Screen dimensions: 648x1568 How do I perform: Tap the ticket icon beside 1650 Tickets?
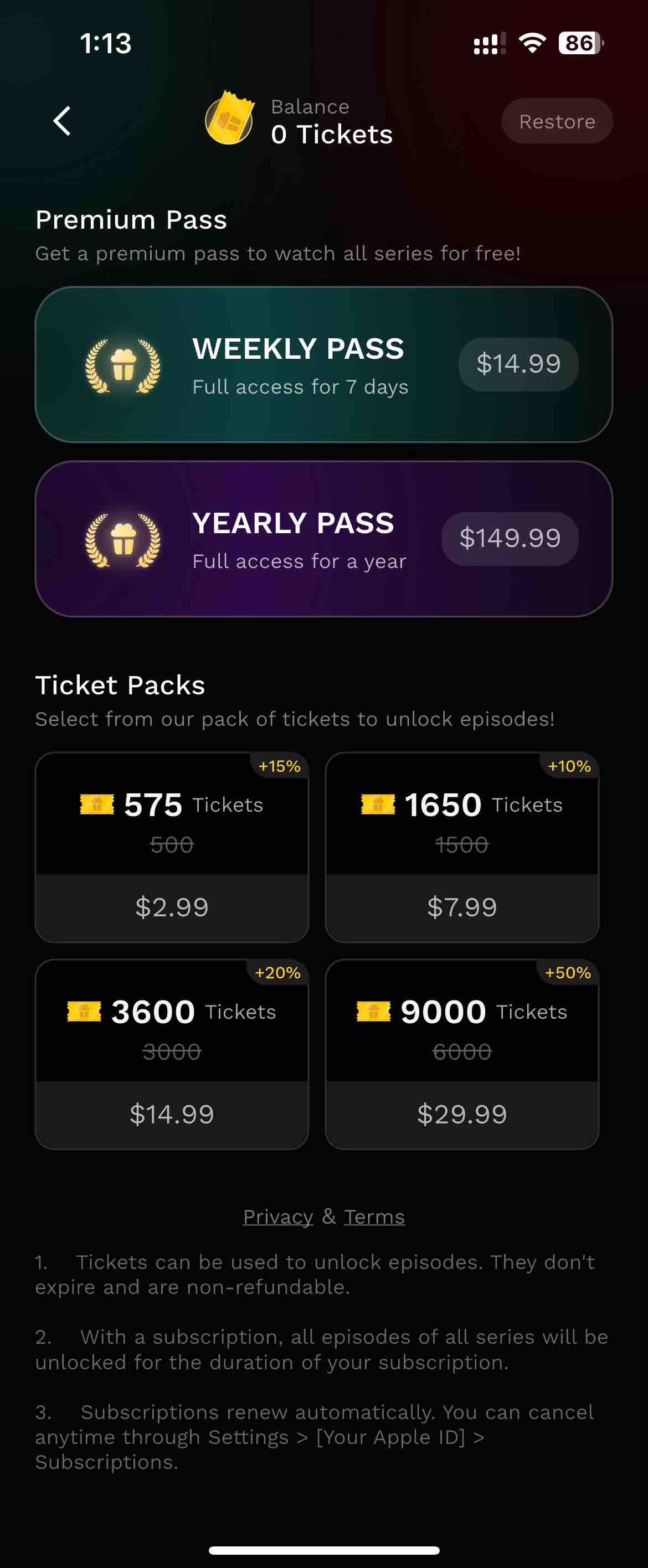[x=378, y=804]
